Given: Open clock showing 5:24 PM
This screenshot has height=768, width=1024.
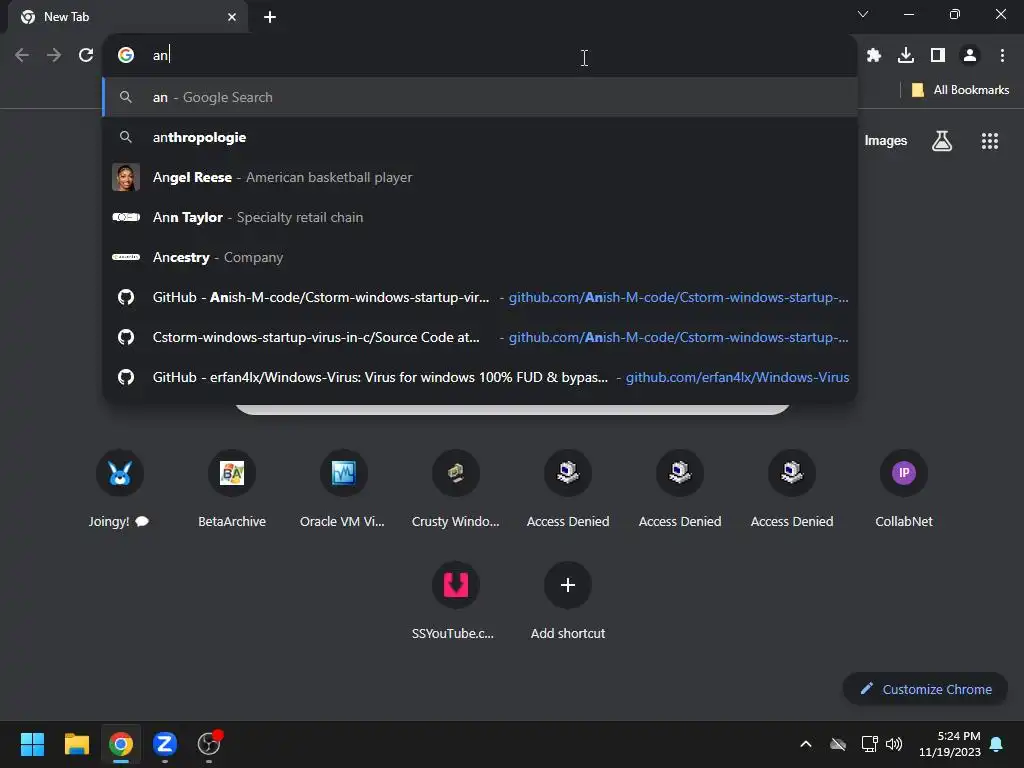Looking at the screenshot, I should click(x=950, y=744).
